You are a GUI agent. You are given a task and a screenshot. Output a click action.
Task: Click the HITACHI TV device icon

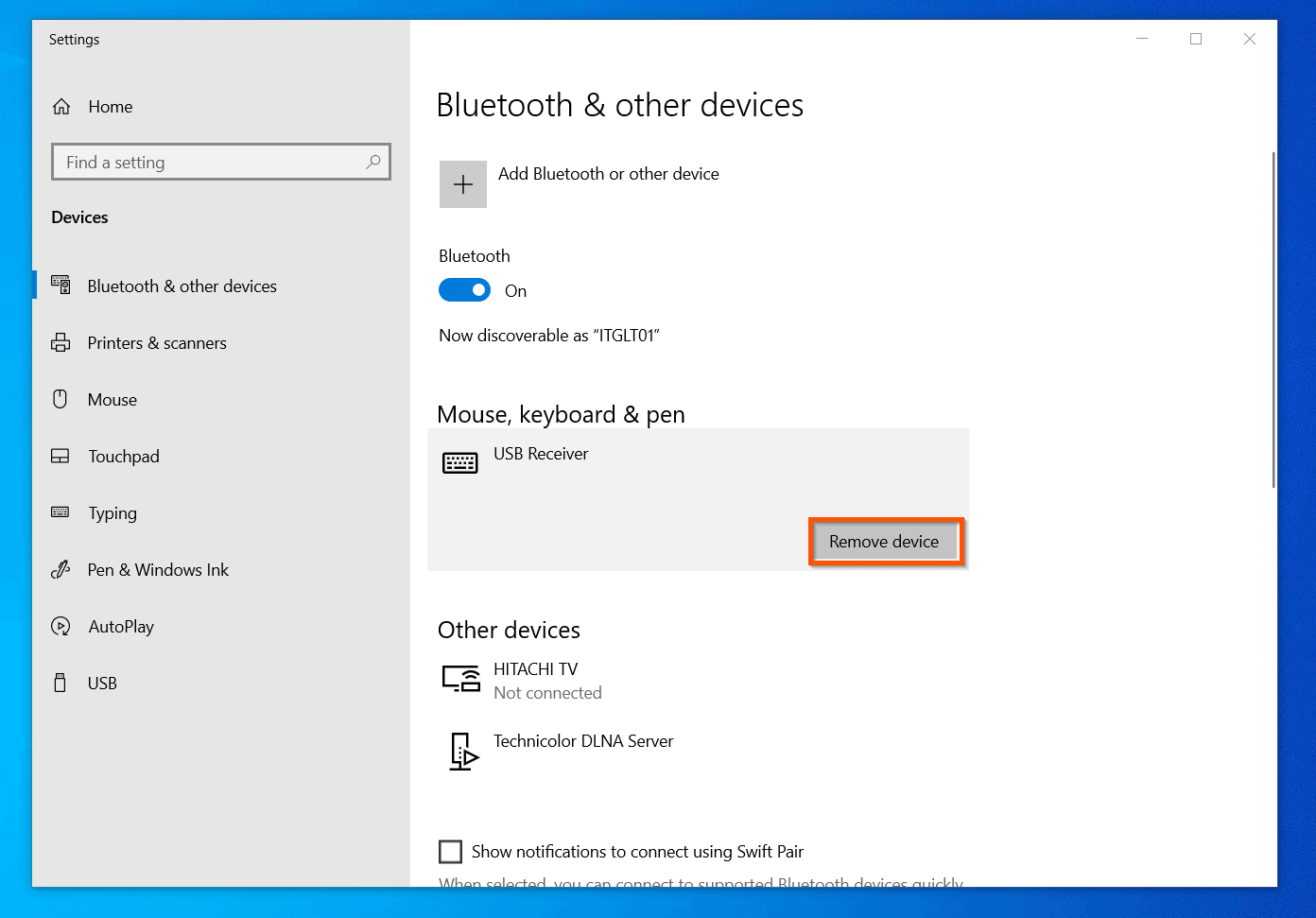(461, 679)
